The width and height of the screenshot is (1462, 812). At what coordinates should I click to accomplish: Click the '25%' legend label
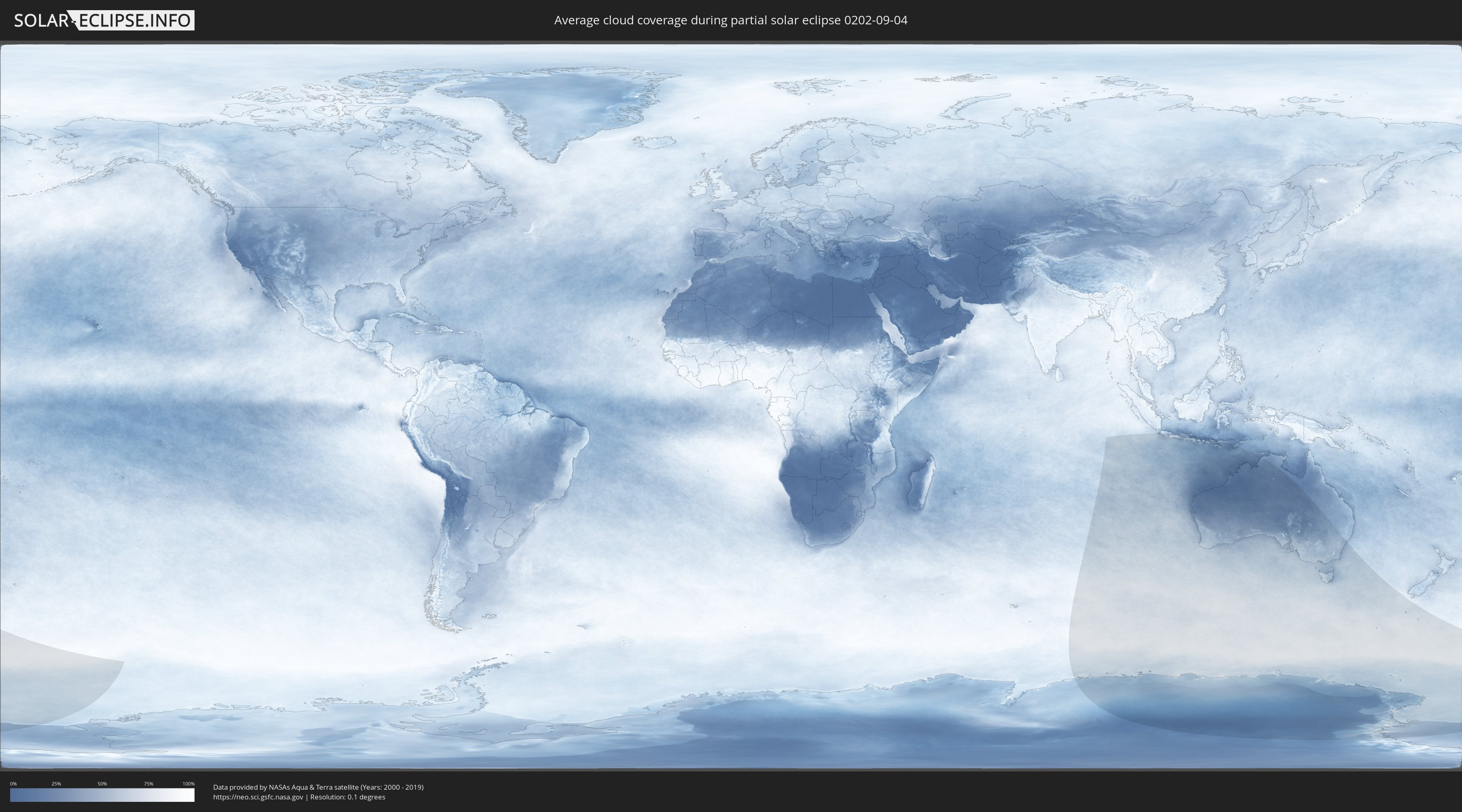tap(56, 784)
